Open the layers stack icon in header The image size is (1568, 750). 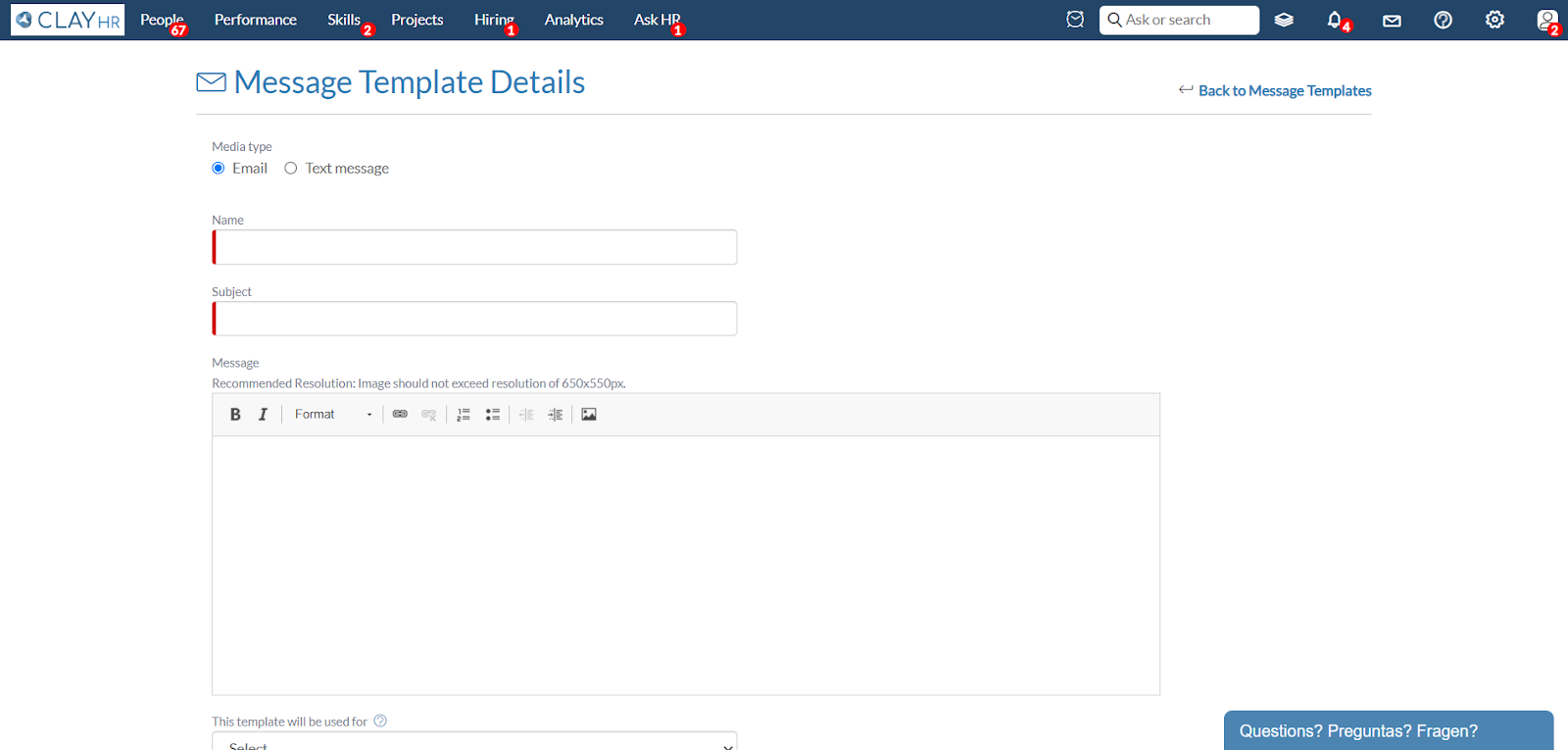tap(1284, 20)
